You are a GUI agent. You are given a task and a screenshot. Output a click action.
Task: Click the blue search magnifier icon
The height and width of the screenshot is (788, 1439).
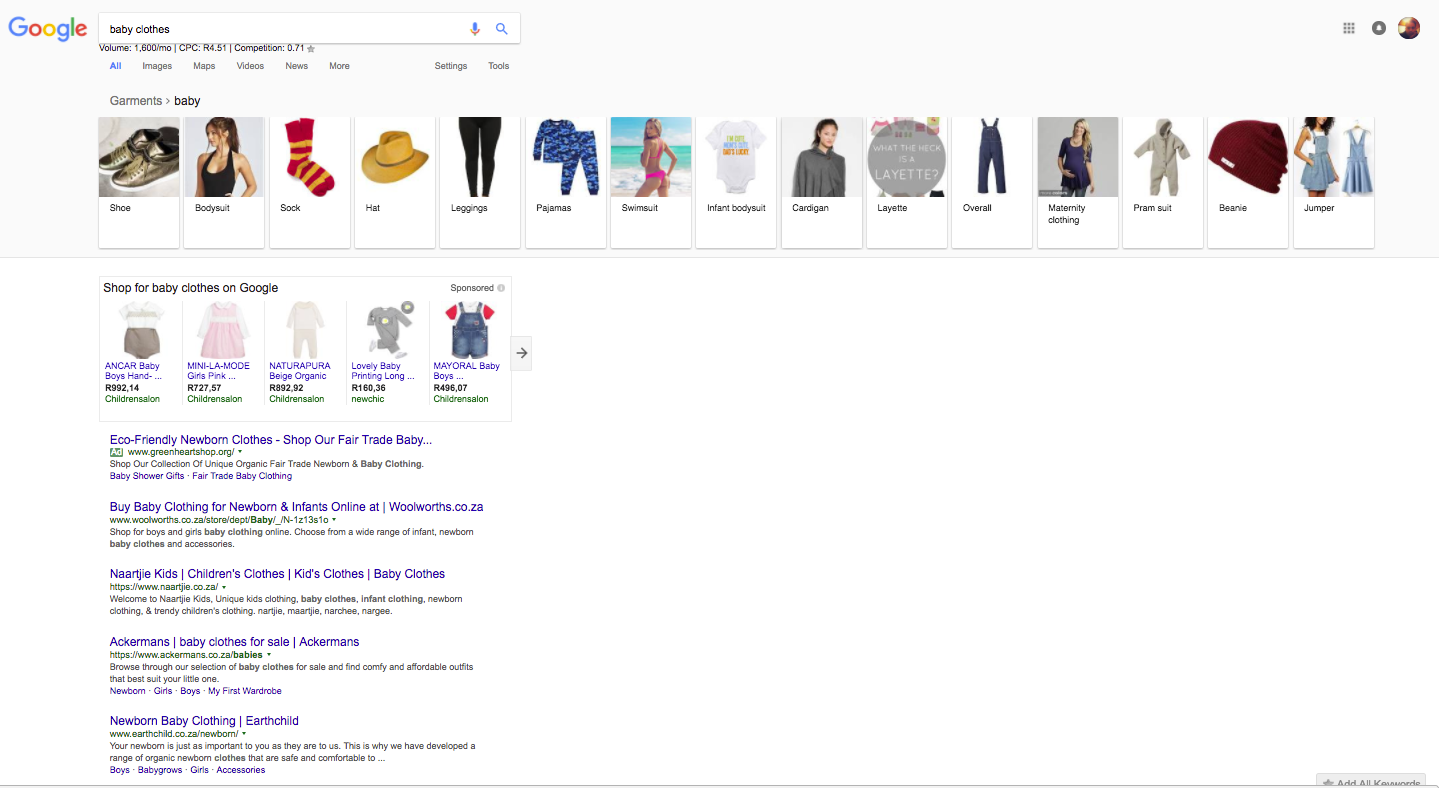(x=502, y=29)
